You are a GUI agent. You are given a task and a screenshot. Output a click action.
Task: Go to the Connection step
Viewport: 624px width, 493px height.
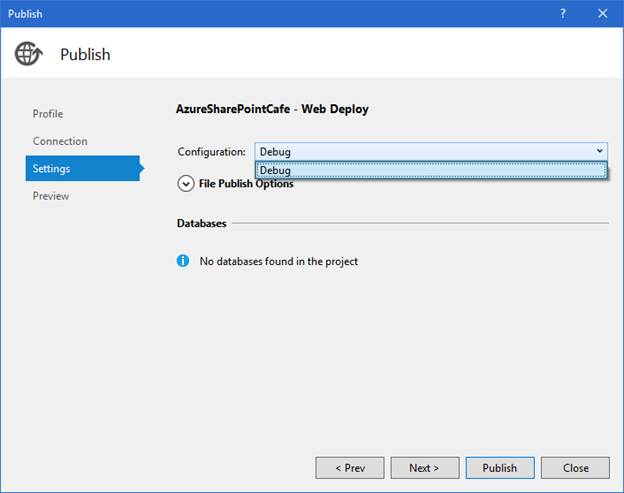pyautogui.click(x=60, y=141)
